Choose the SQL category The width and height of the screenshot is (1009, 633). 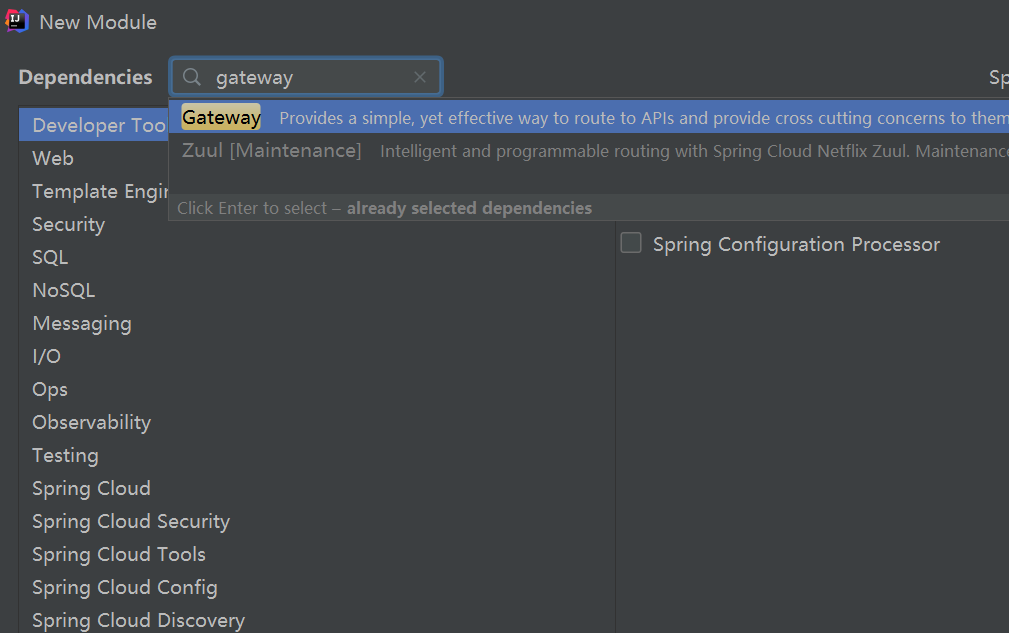50,257
